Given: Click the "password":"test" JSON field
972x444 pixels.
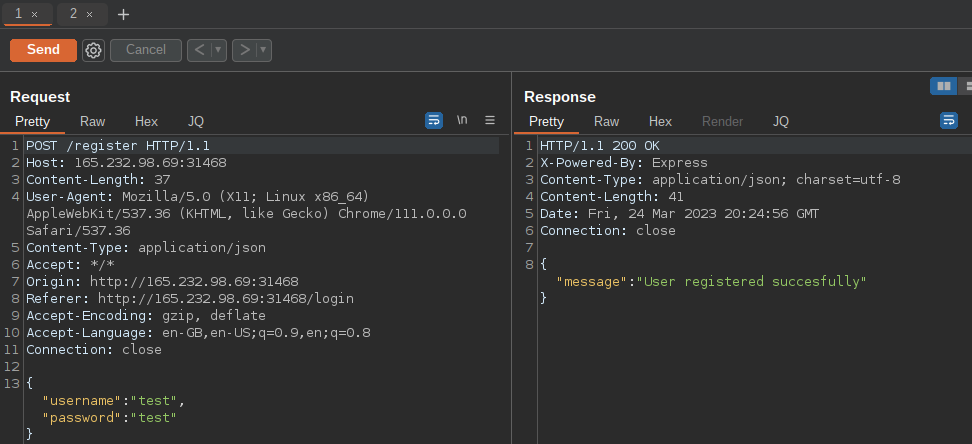Looking at the screenshot, I should (x=109, y=417).
